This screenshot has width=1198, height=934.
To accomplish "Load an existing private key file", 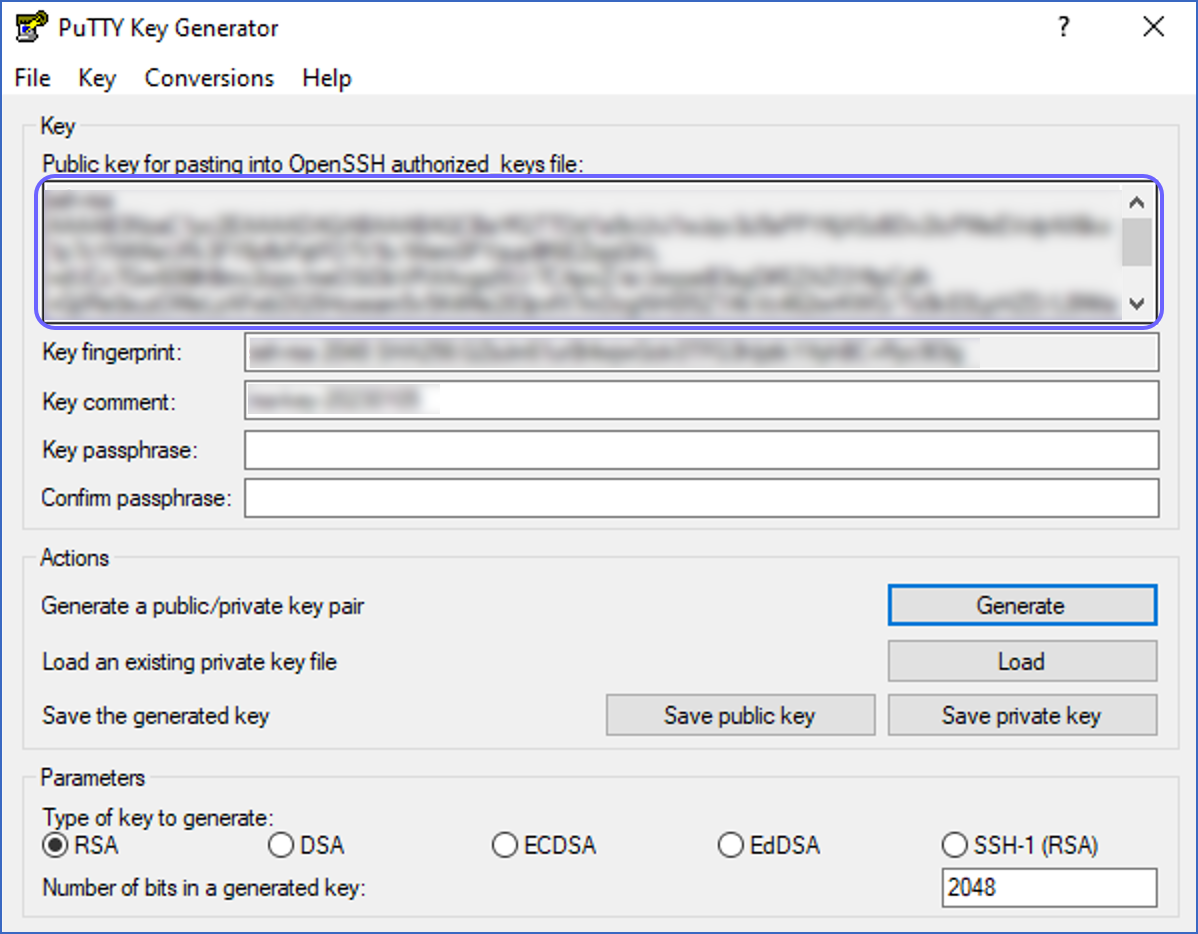I will 1021,661.
